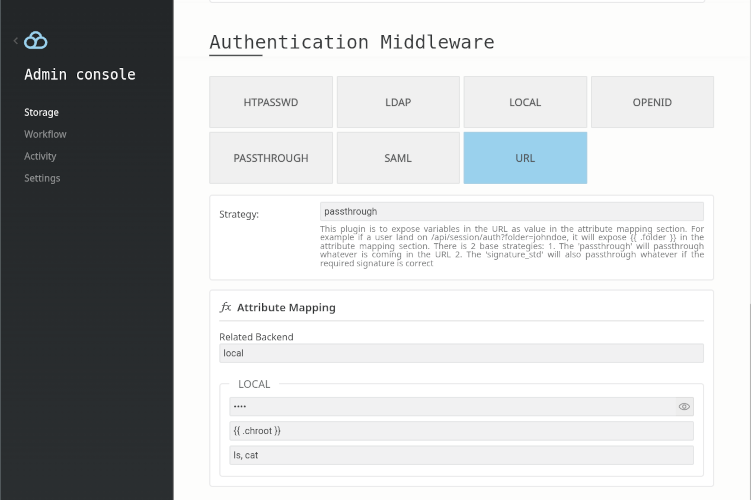Toggle password visibility with the eye icon
This screenshot has width=751, height=500.
click(684, 407)
